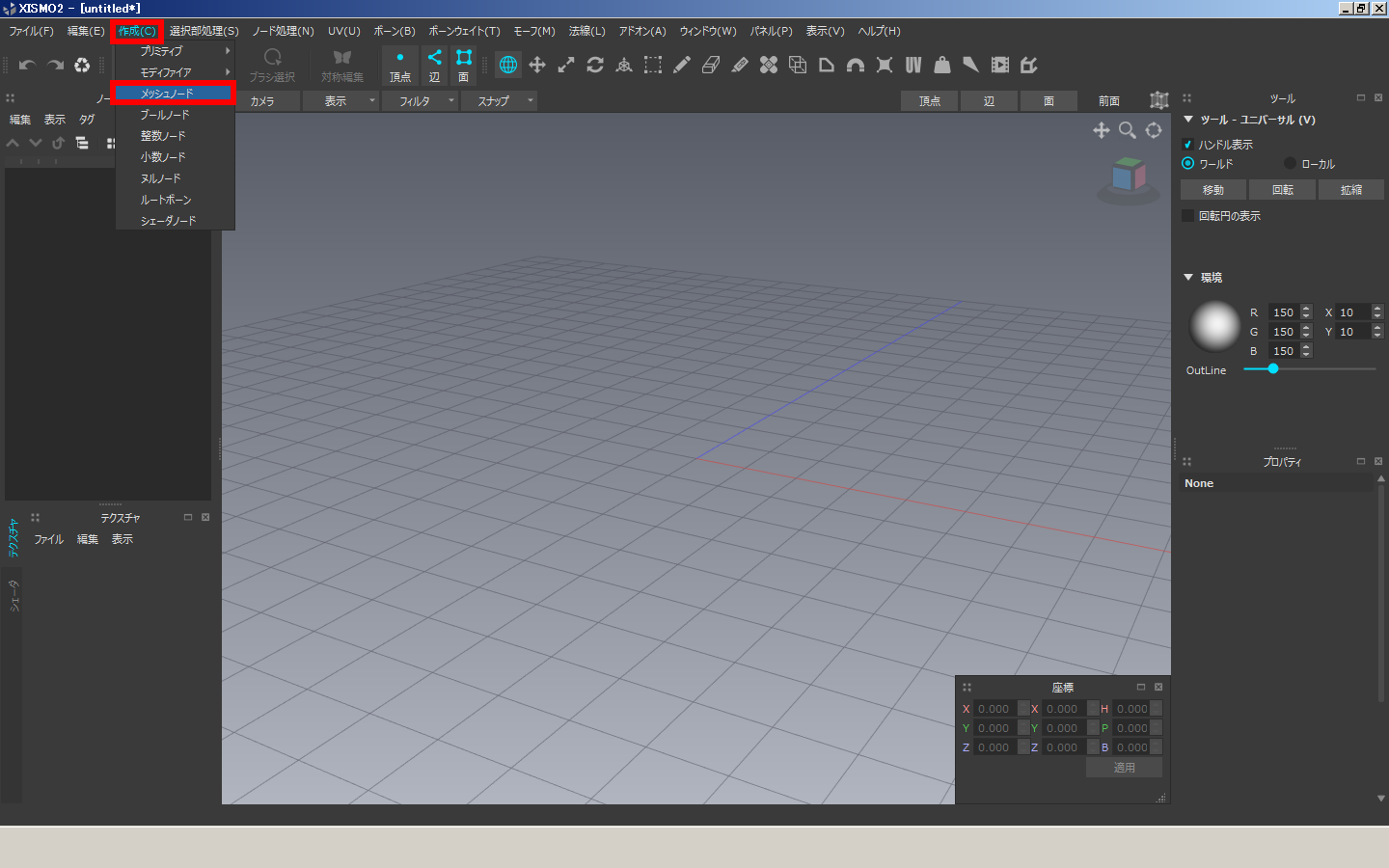Select the bandage cross tool icon

click(x=769, y=65)
